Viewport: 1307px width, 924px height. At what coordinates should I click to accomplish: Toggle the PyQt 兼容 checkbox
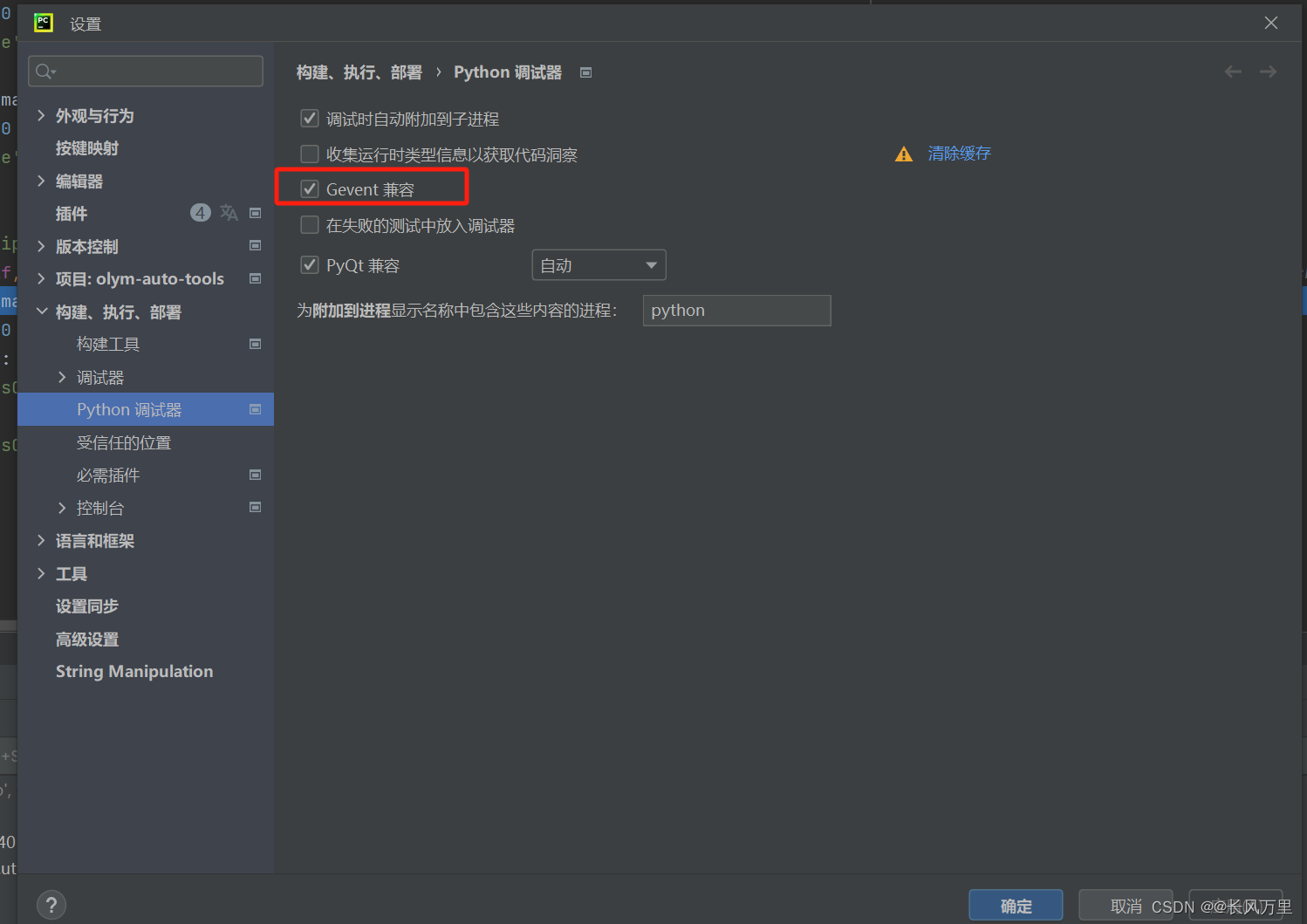tap(310, 264)
